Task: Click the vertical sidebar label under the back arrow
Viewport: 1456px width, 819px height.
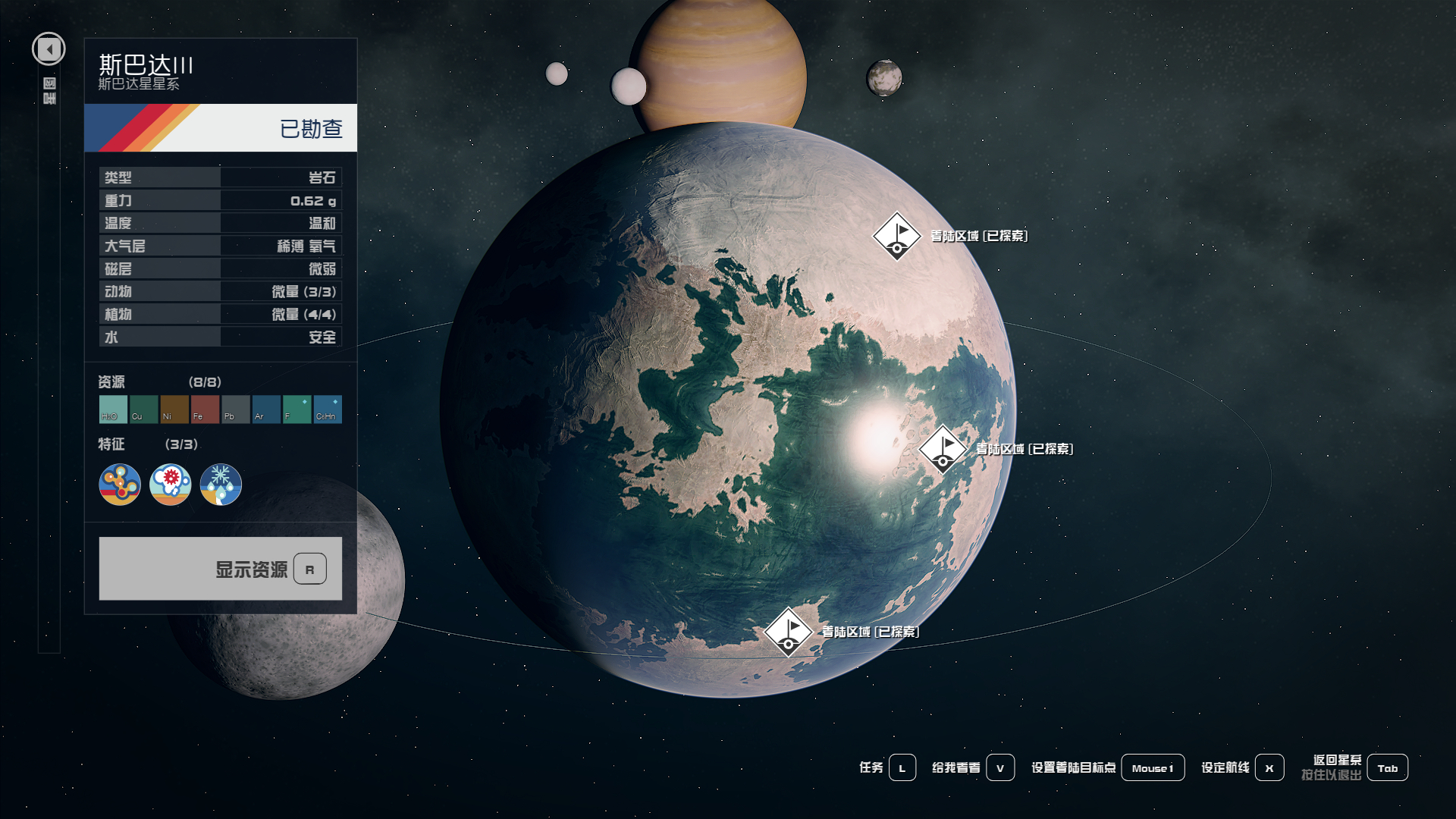Action: click(49, 90)
